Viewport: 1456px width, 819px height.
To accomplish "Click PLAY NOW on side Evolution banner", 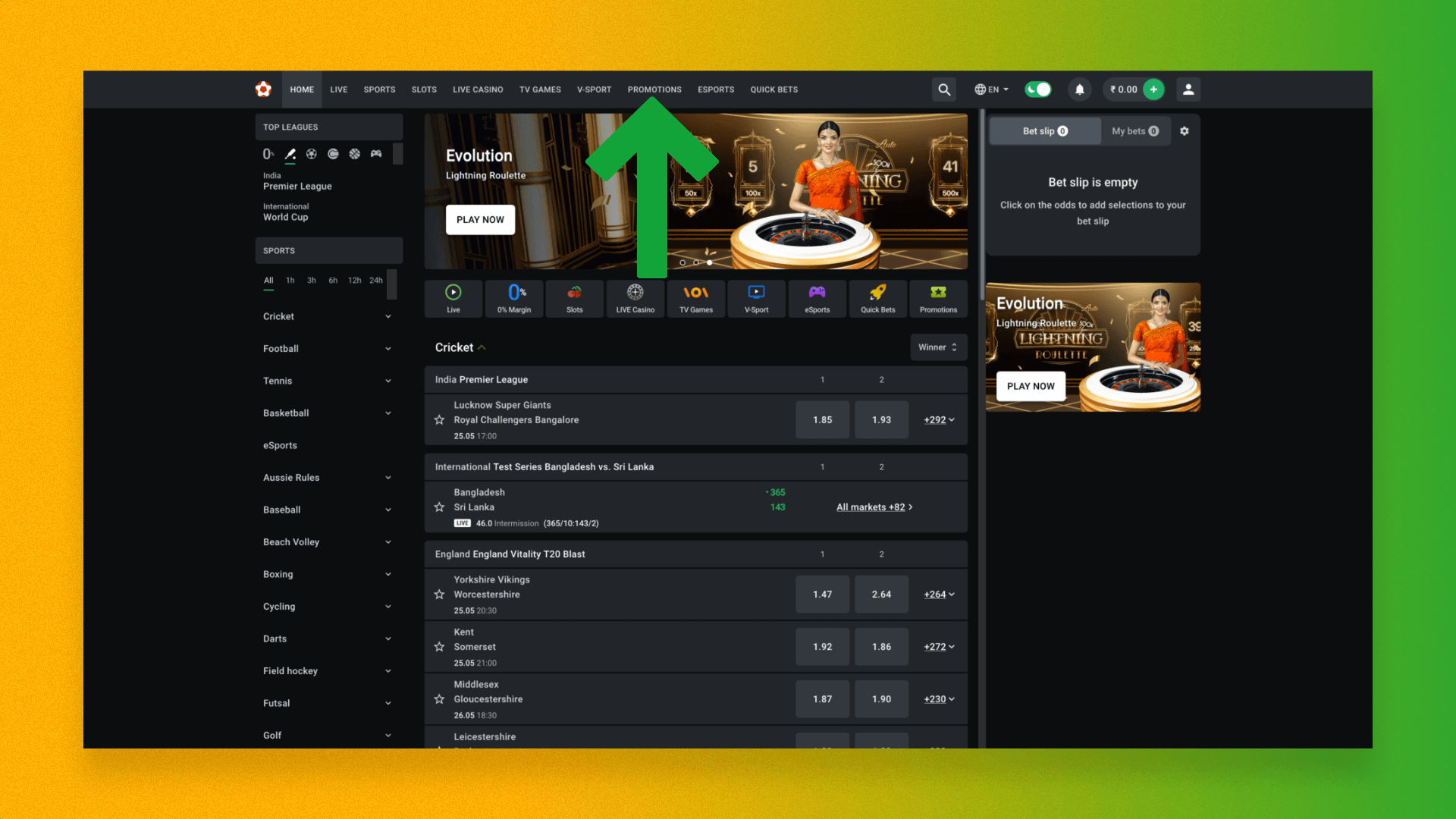I will [x=1031, y=387].
